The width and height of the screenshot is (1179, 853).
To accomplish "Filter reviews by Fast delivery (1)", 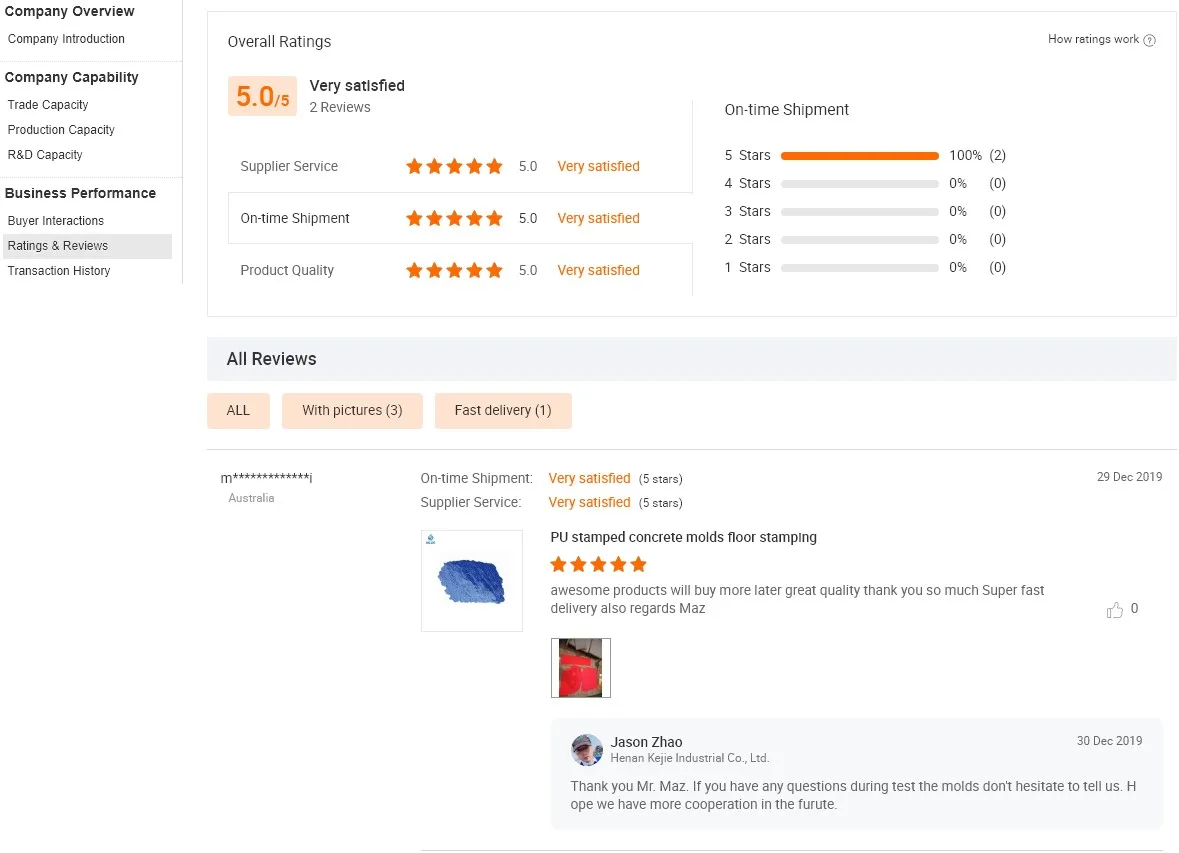I will point(502,411).
